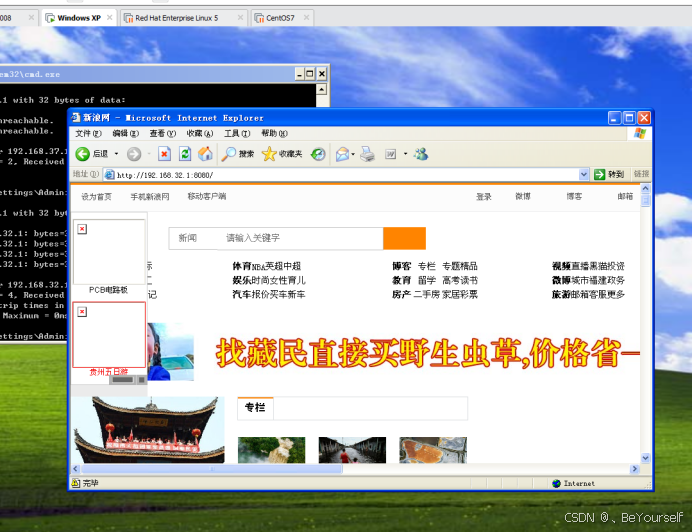Screen dimensions: 692x532
Task: Click the flooded street photo thumbnail
Action: [352, 450]
